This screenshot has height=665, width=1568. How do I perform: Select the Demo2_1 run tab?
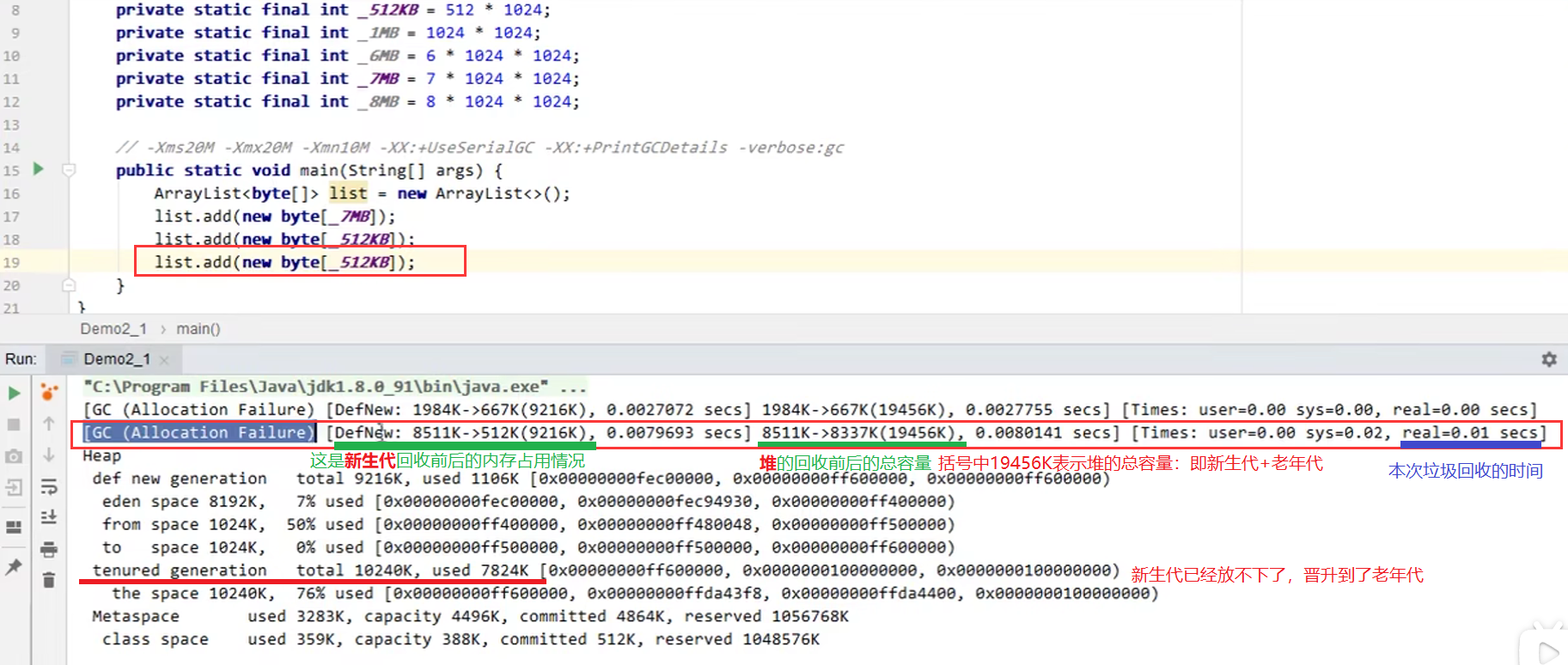[x=117, y=359]
